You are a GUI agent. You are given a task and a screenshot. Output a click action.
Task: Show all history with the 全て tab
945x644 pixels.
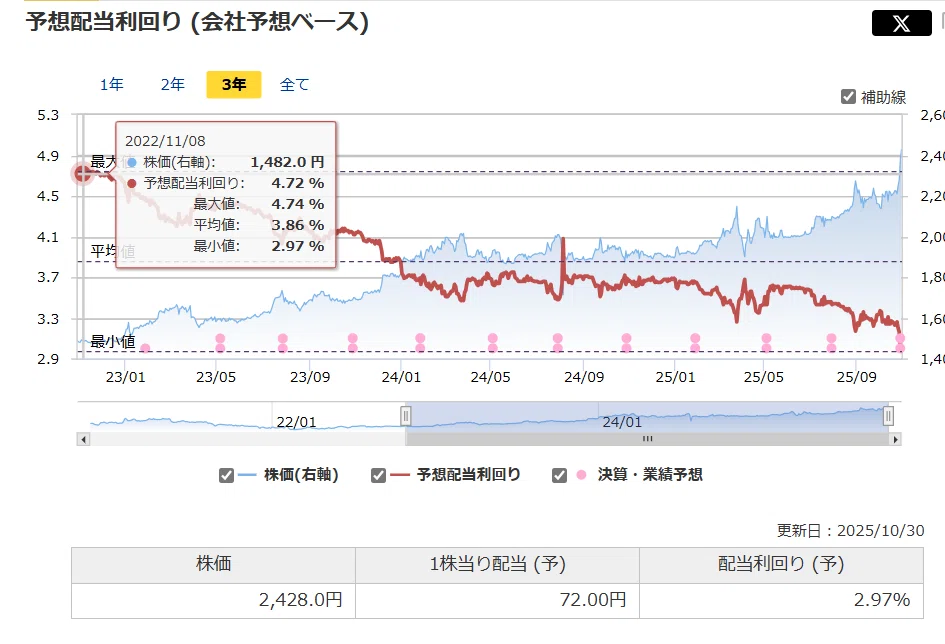click(295, 84)
